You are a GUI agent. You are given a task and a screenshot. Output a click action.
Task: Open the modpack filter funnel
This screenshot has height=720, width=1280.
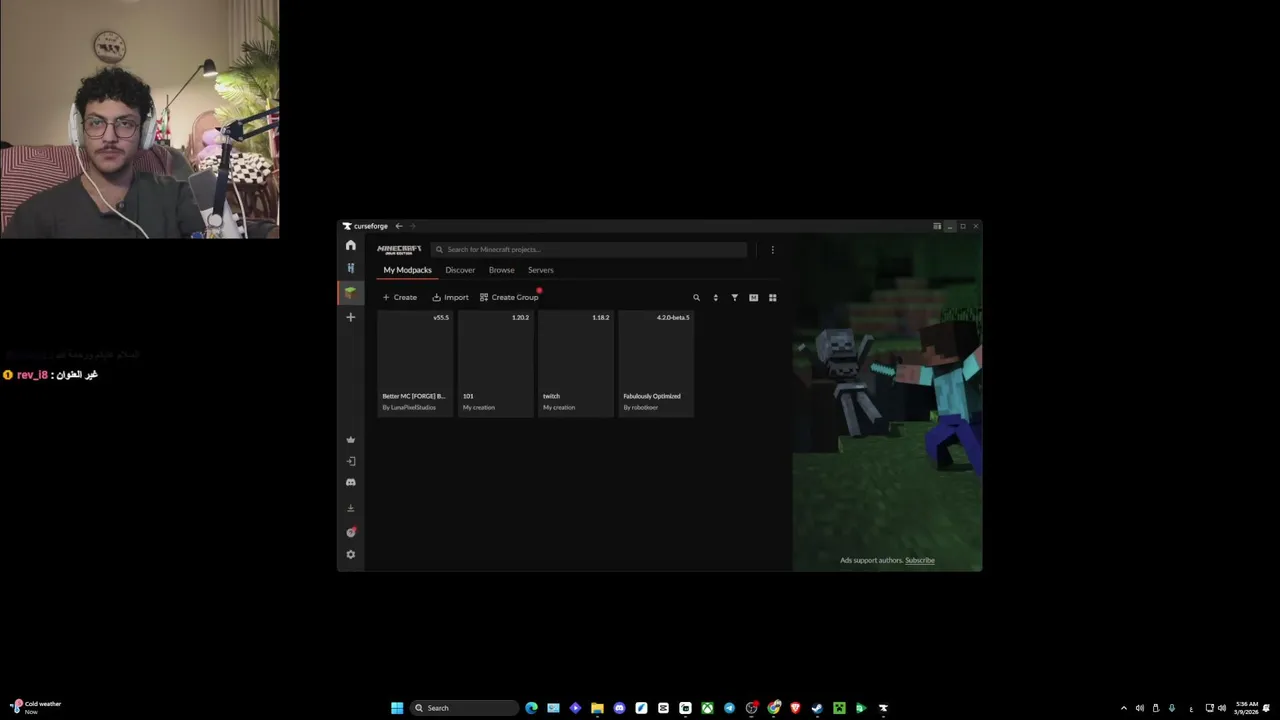click(x=734, y=297)
